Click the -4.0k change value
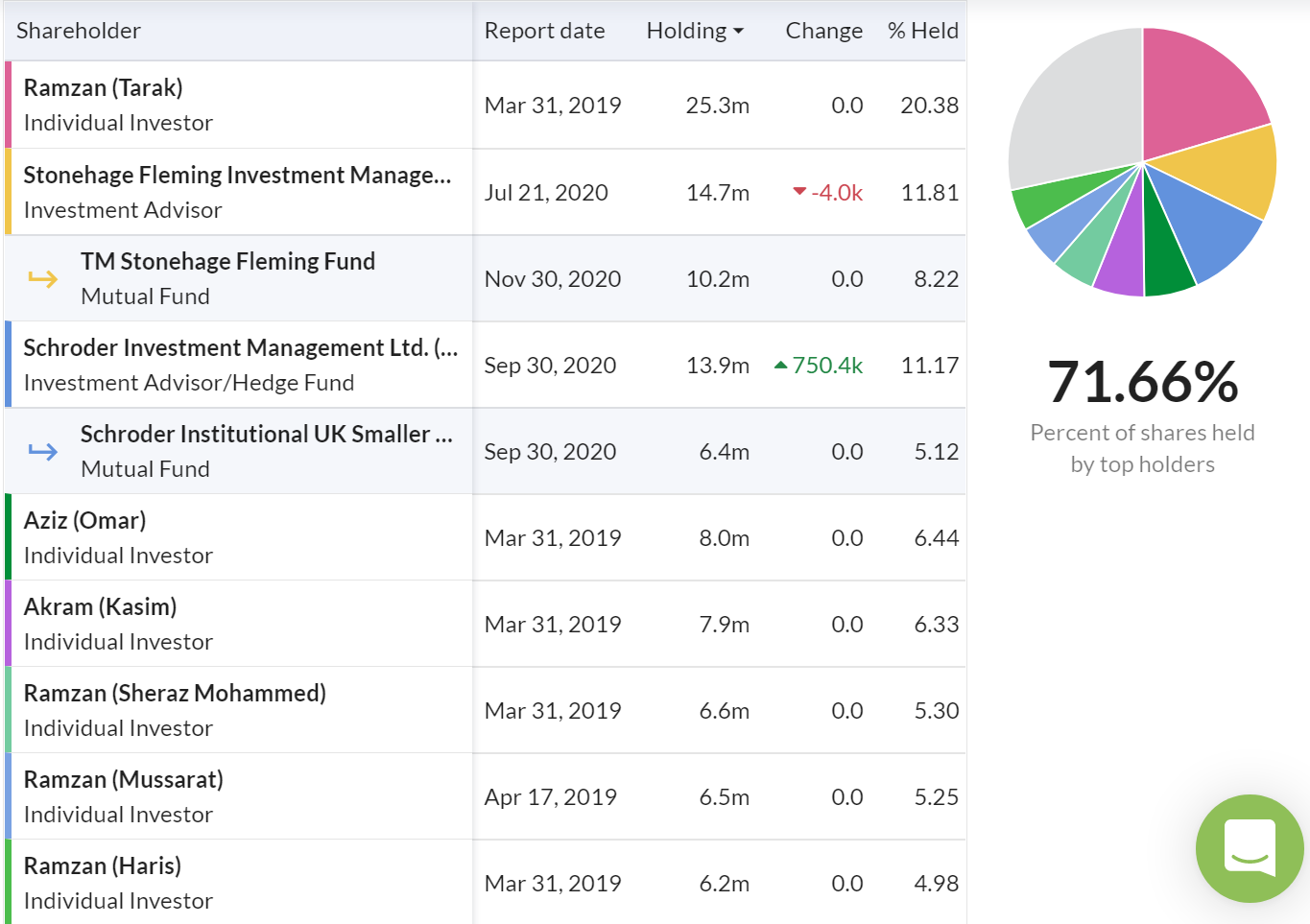 (x=837, y=193)
